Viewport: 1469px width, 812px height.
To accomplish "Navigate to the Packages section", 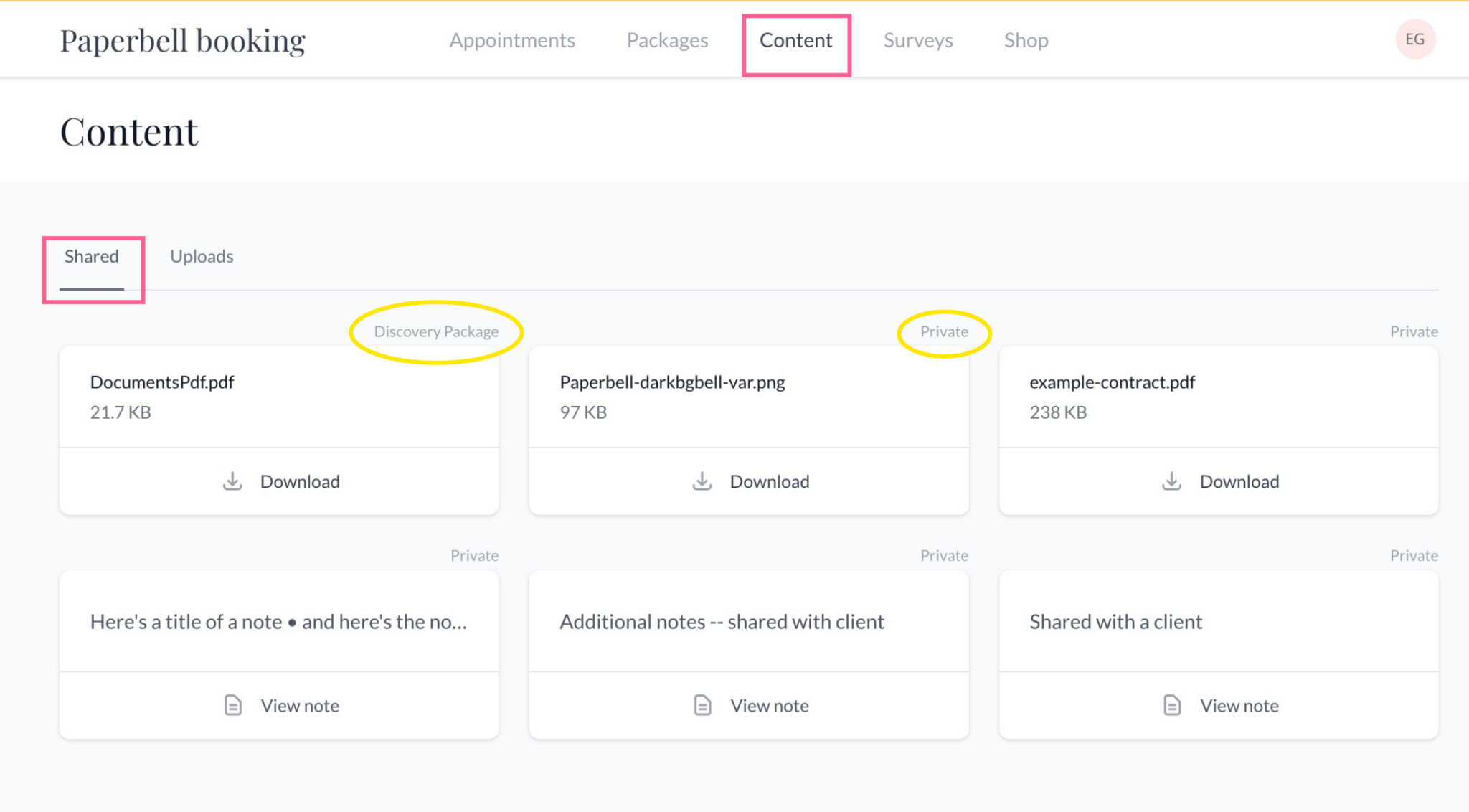I will click(667, 40).
